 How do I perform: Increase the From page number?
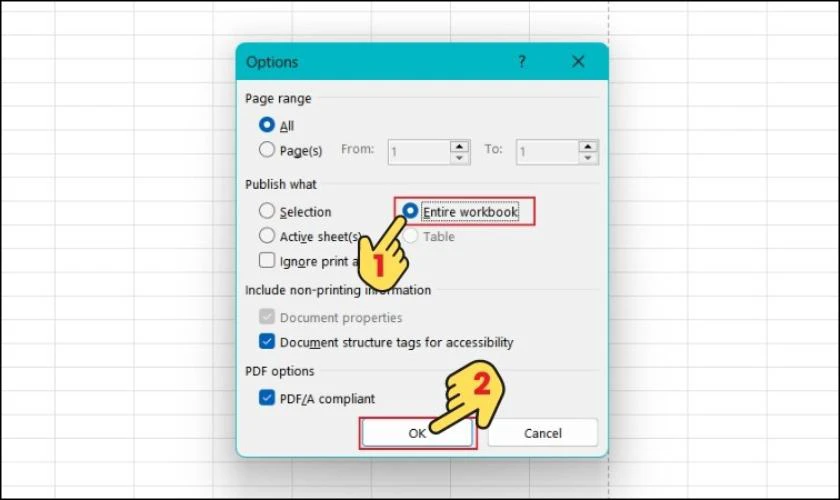460,146
